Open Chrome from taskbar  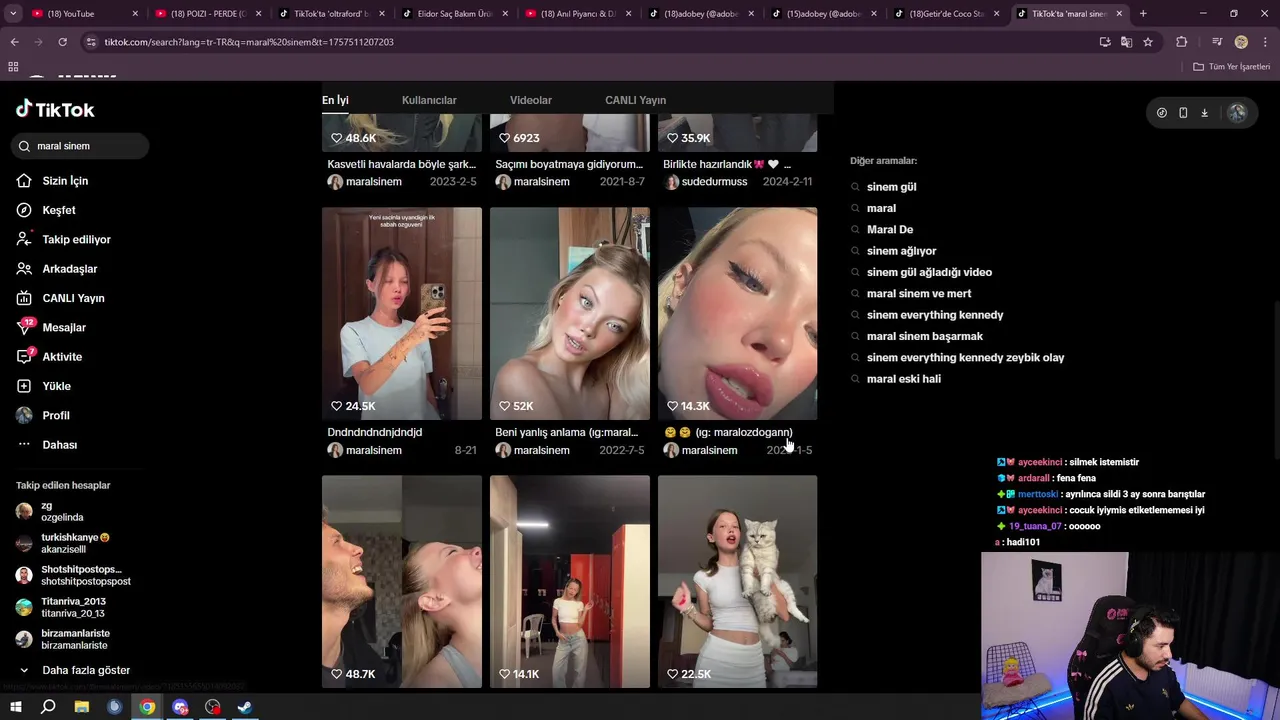pyautogui.click(x=147, y=707)
